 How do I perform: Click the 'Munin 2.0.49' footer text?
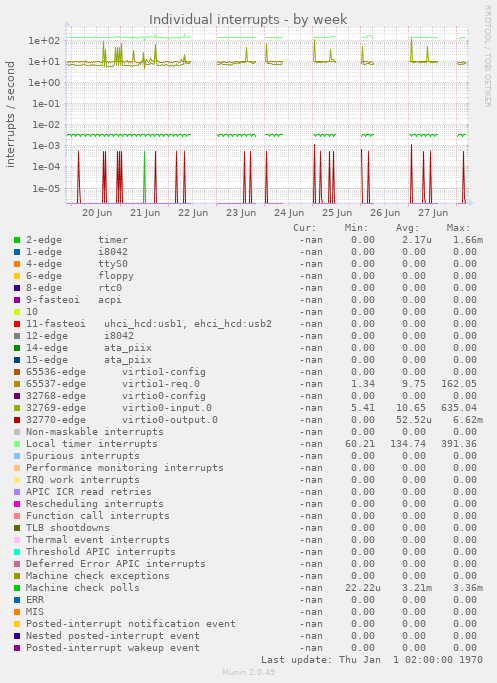248,672
